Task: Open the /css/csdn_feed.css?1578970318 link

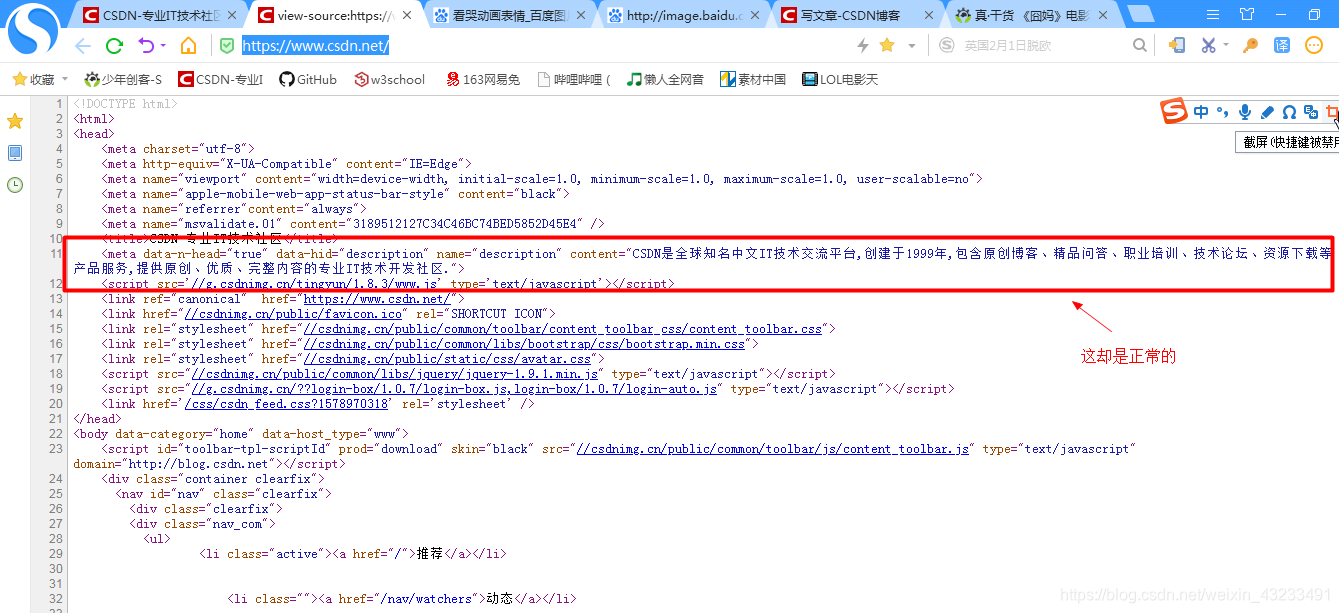Action: (287, 404)
